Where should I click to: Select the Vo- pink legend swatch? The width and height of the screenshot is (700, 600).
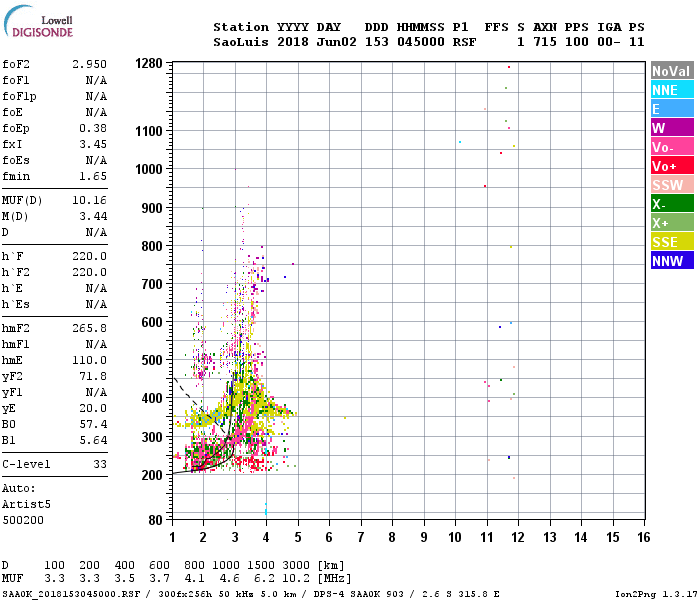tap(672, 147)
